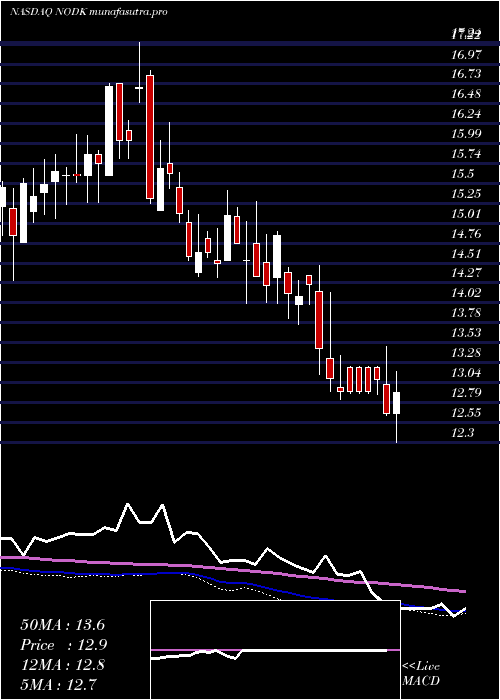500x700 pixels.
Task: Click the Price : 12.9 readout
Action: (64, 645)
